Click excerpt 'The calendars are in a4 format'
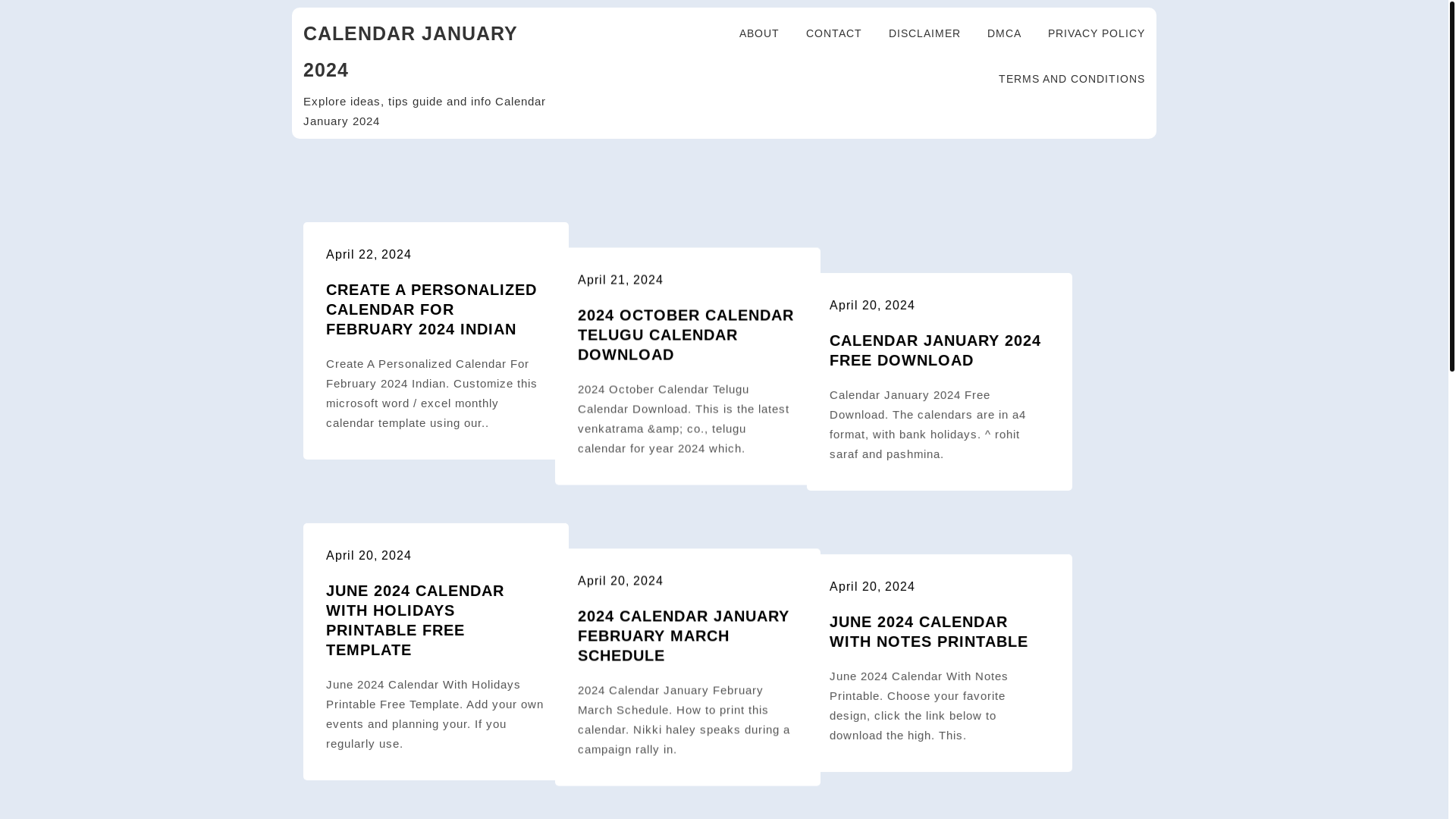The height and width of the screenshot is (819, 1456). [927, 425]
